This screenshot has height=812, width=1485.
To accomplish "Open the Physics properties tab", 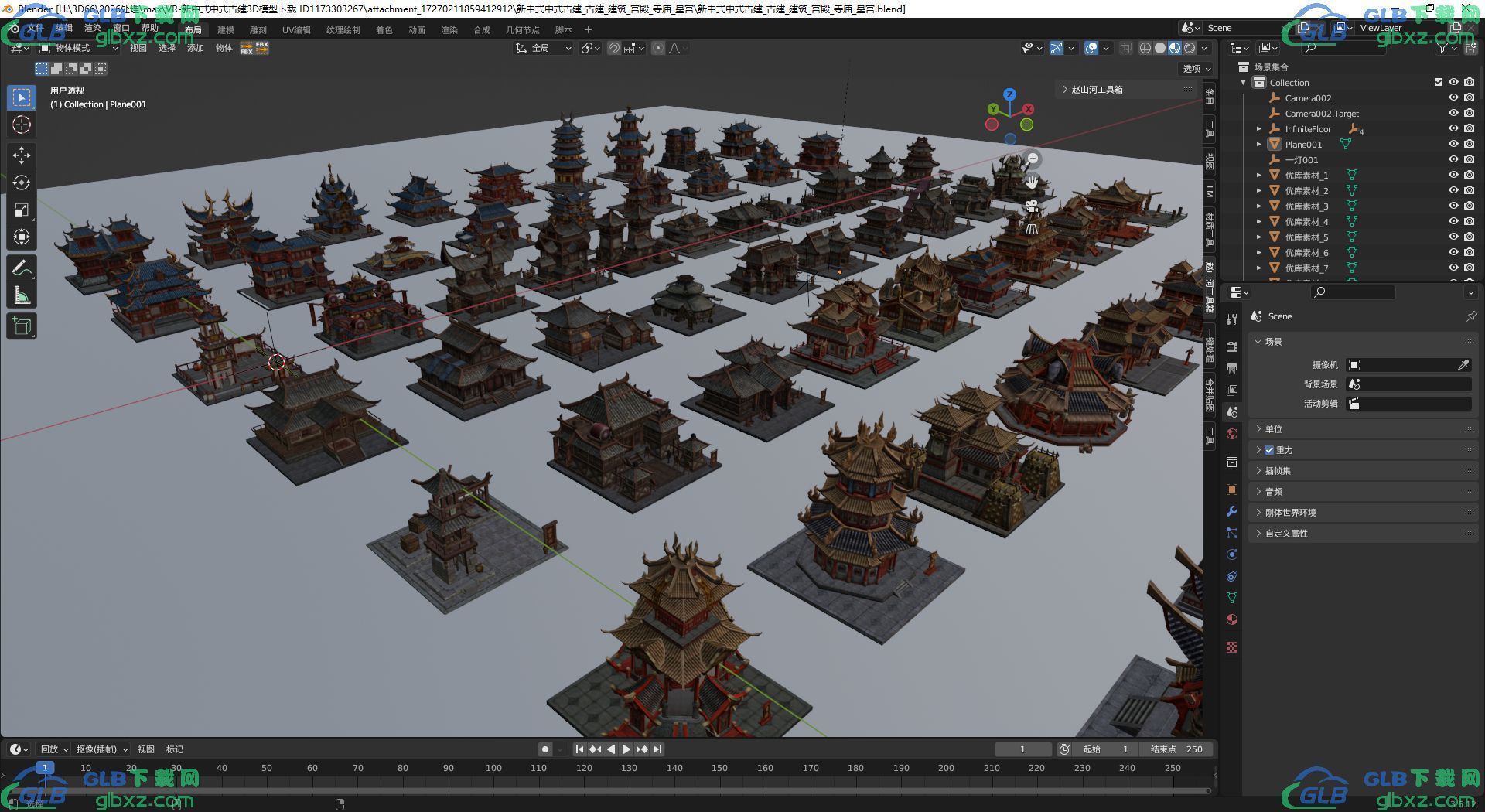I will pyautogui.click(x=1232, y=554).
